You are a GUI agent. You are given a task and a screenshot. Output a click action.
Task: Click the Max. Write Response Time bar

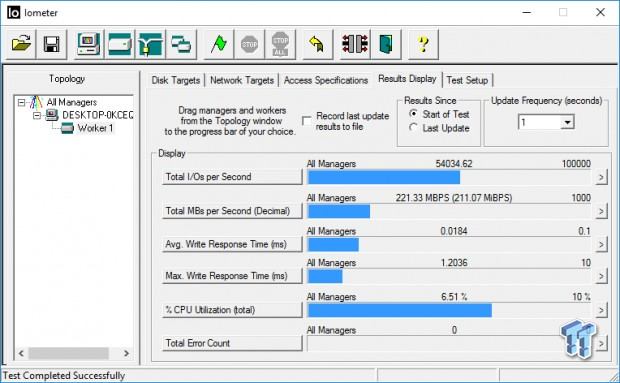(x=449, y=276)
